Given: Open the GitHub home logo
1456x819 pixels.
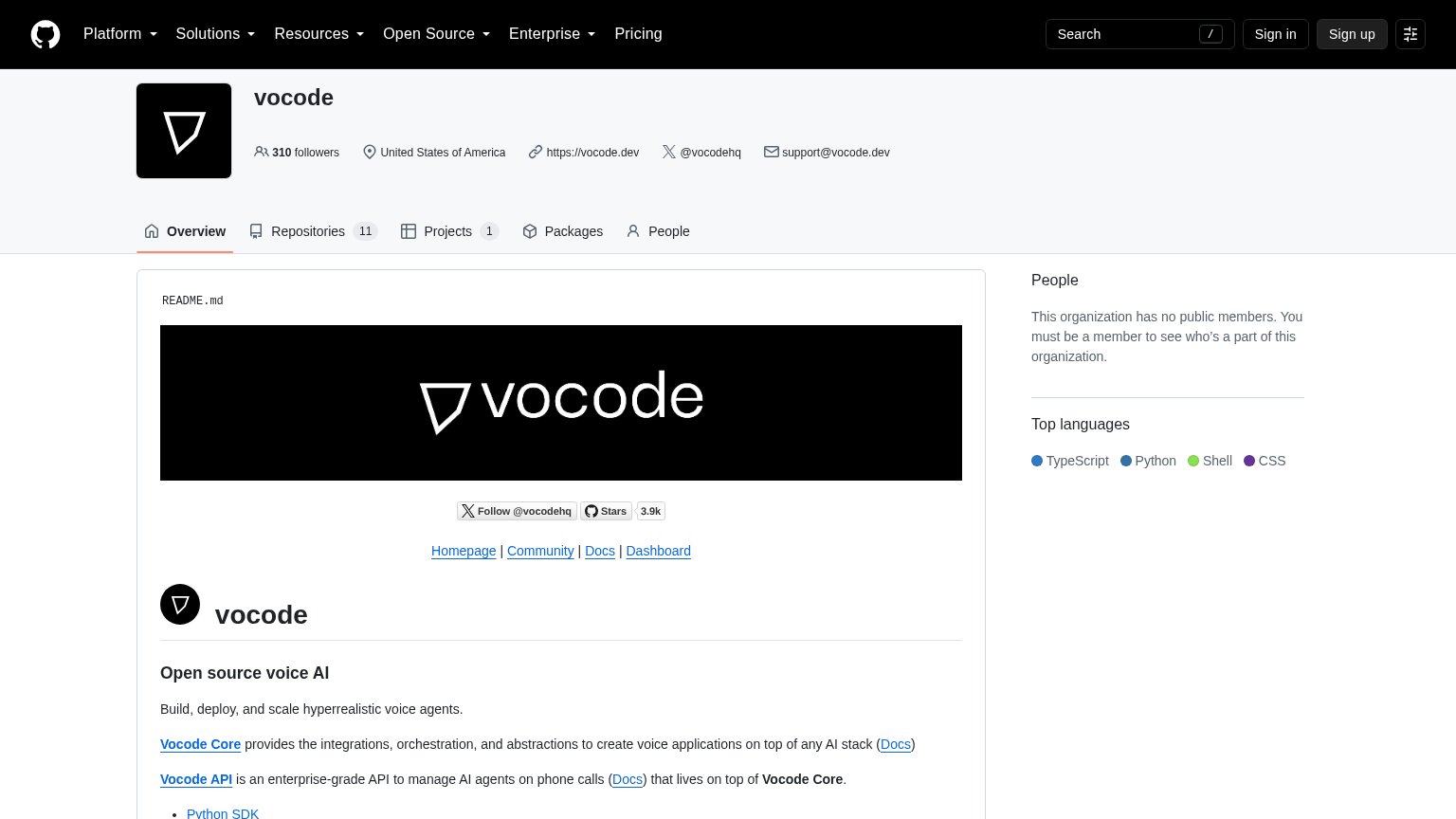Looking at the screenshot, I should click(45, 34).
